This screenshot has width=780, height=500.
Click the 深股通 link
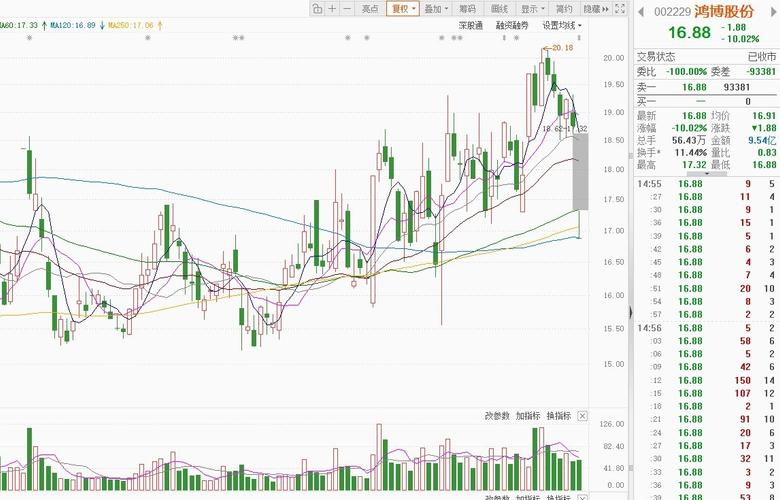pyautogui.click(x=471, y=25)
